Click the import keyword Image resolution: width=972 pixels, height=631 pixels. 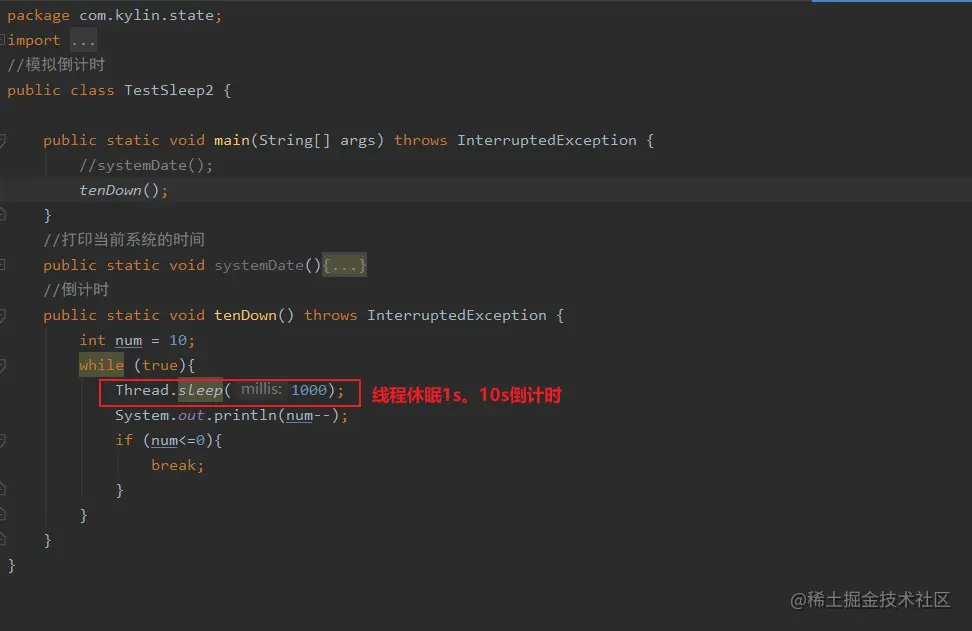[x=34, y=41]
